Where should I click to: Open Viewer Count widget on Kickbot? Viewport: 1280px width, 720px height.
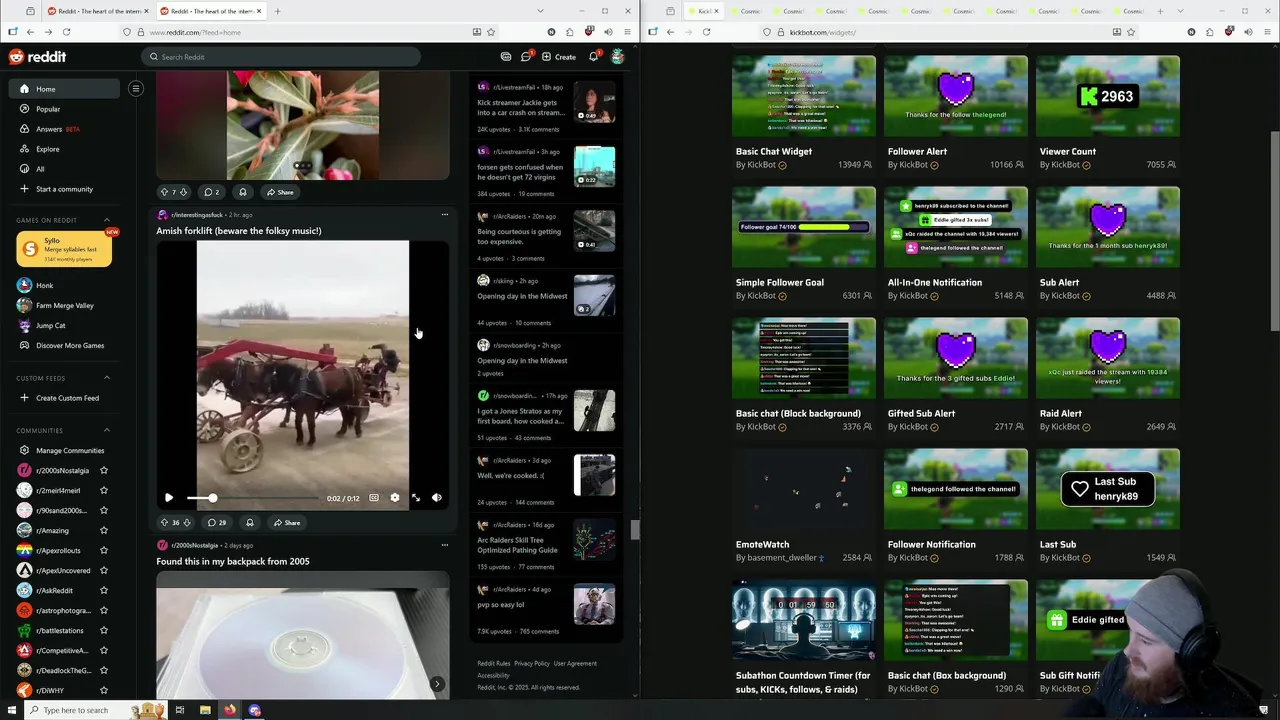(x=1108, y=96)
